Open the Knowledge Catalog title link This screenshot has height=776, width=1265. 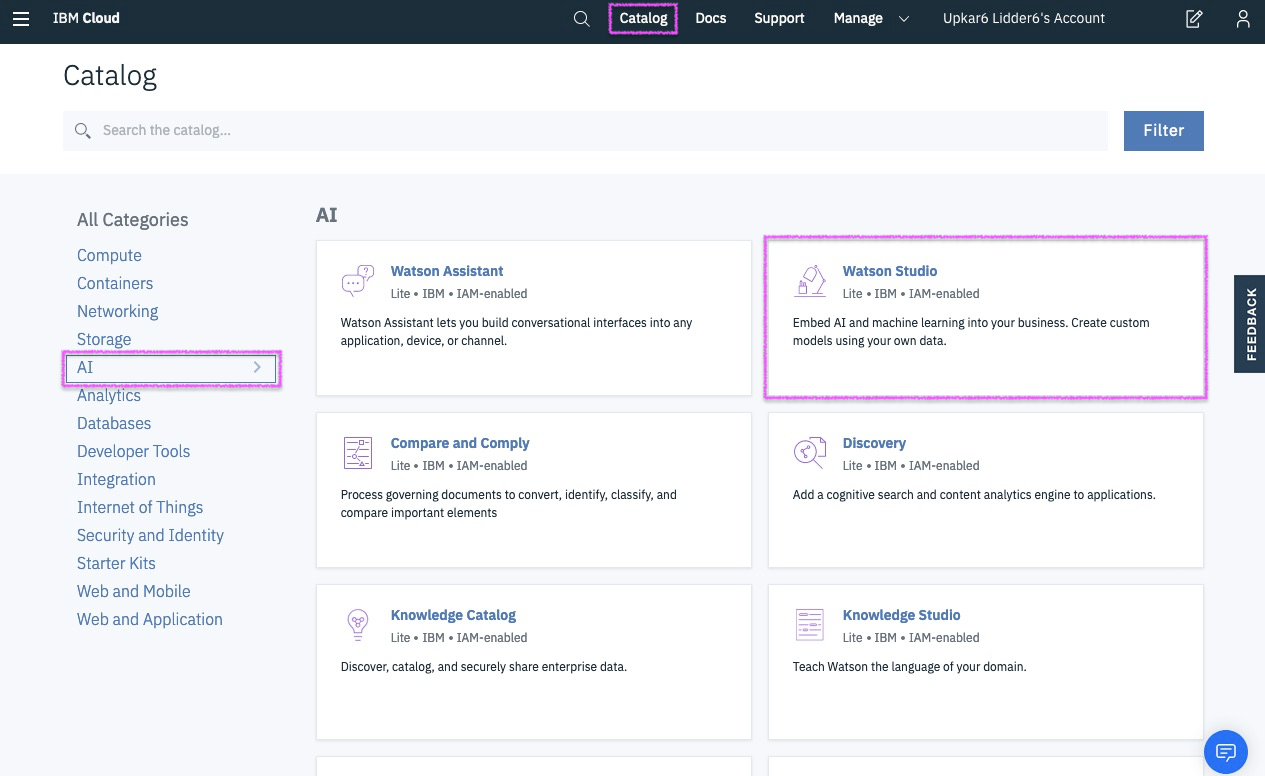[453, 615]
